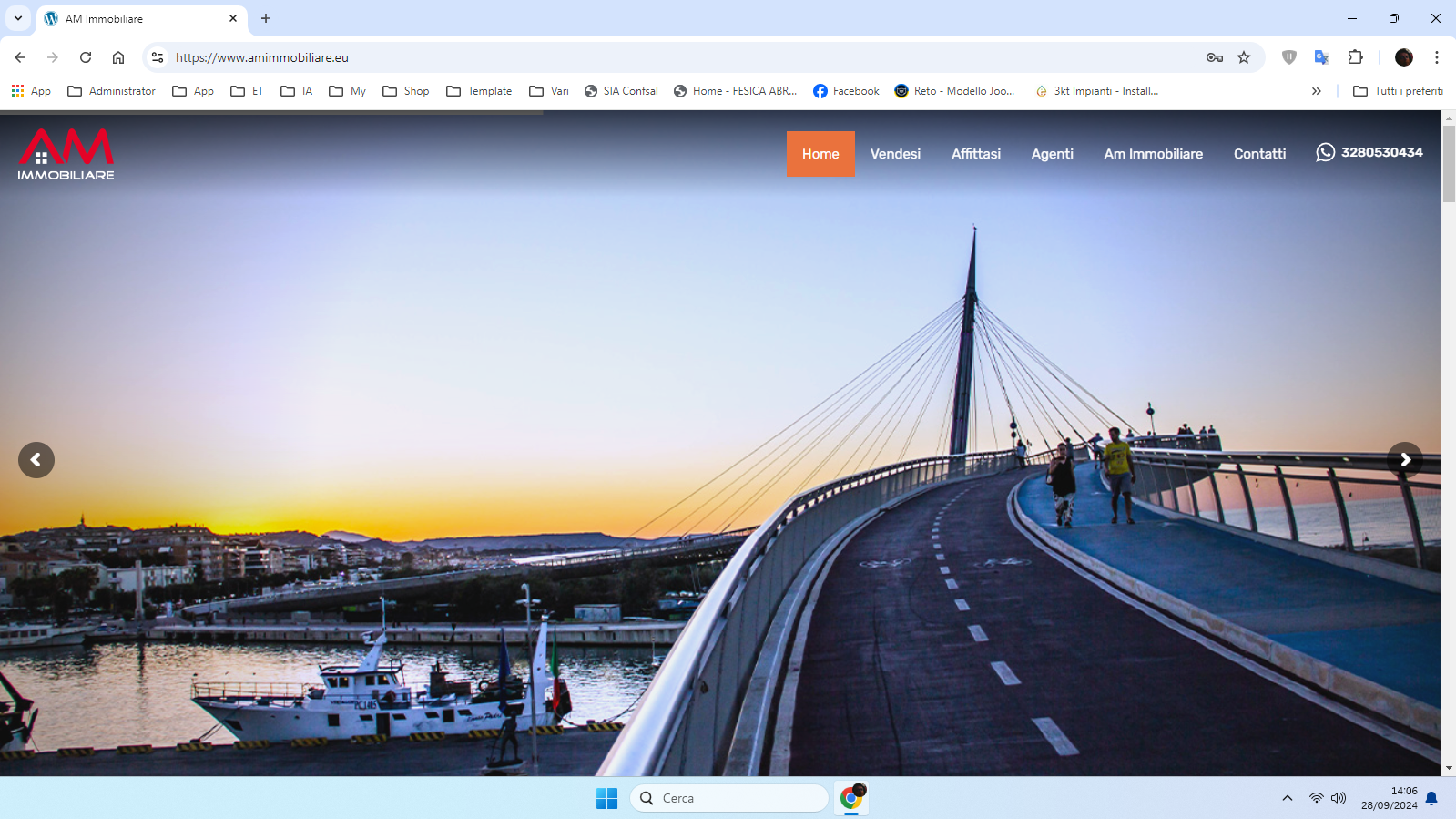Close the AM Immobiliare tab
The width and height of the screenshot is (1456, 819).
pyautogui.click(x=233, y=18)
